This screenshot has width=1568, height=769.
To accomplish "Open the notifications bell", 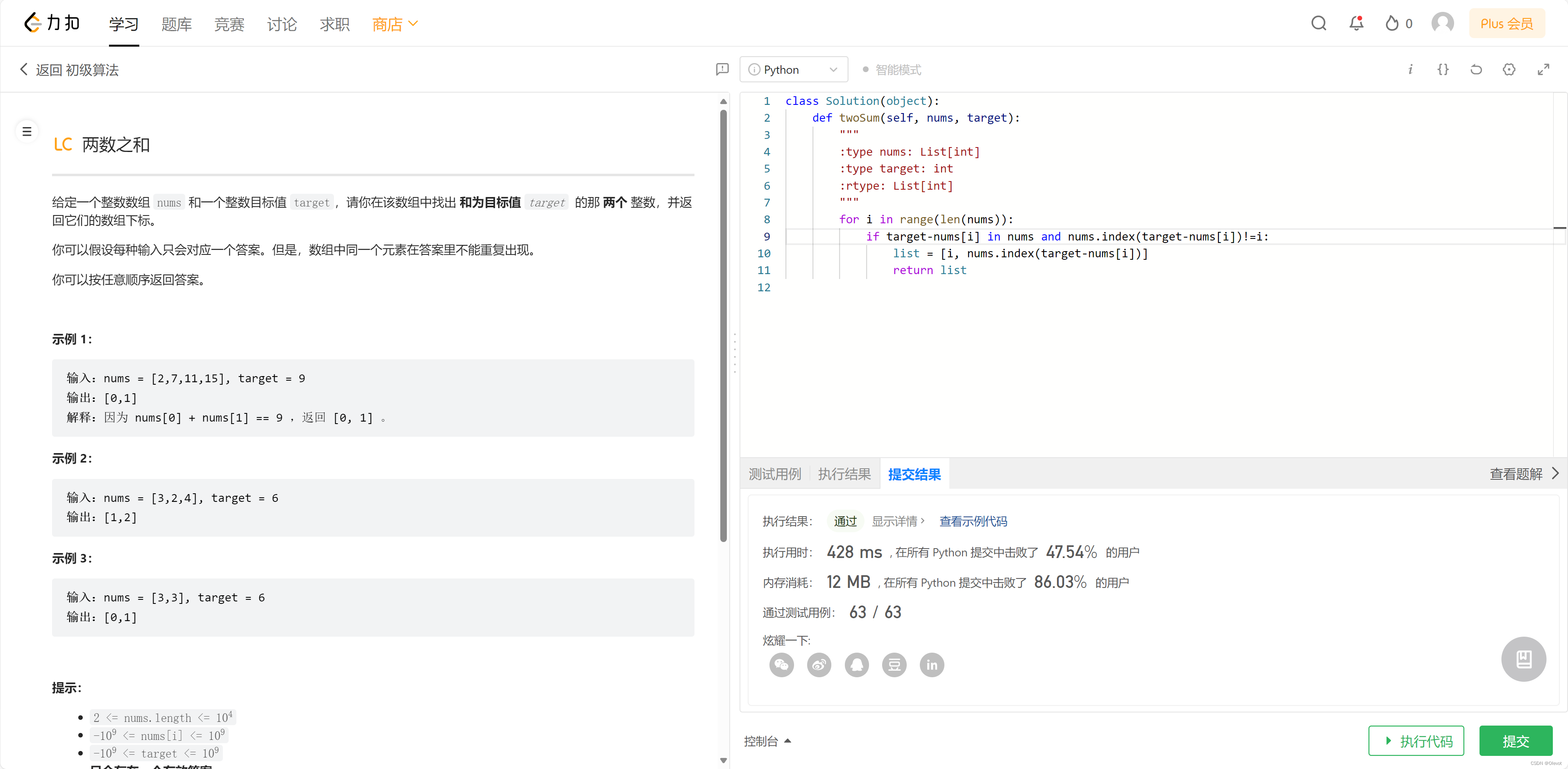I will coord(1356,23).
